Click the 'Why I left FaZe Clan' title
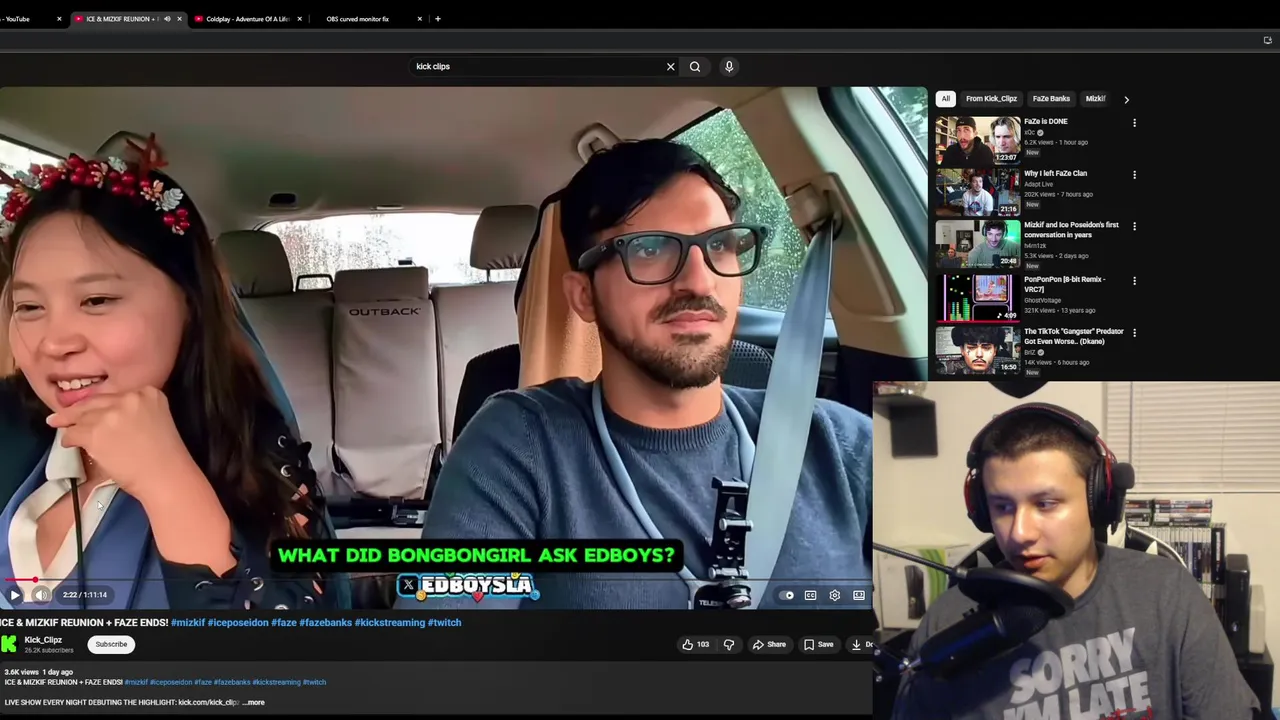The image size is (1280, 720). pos(1055,174)
